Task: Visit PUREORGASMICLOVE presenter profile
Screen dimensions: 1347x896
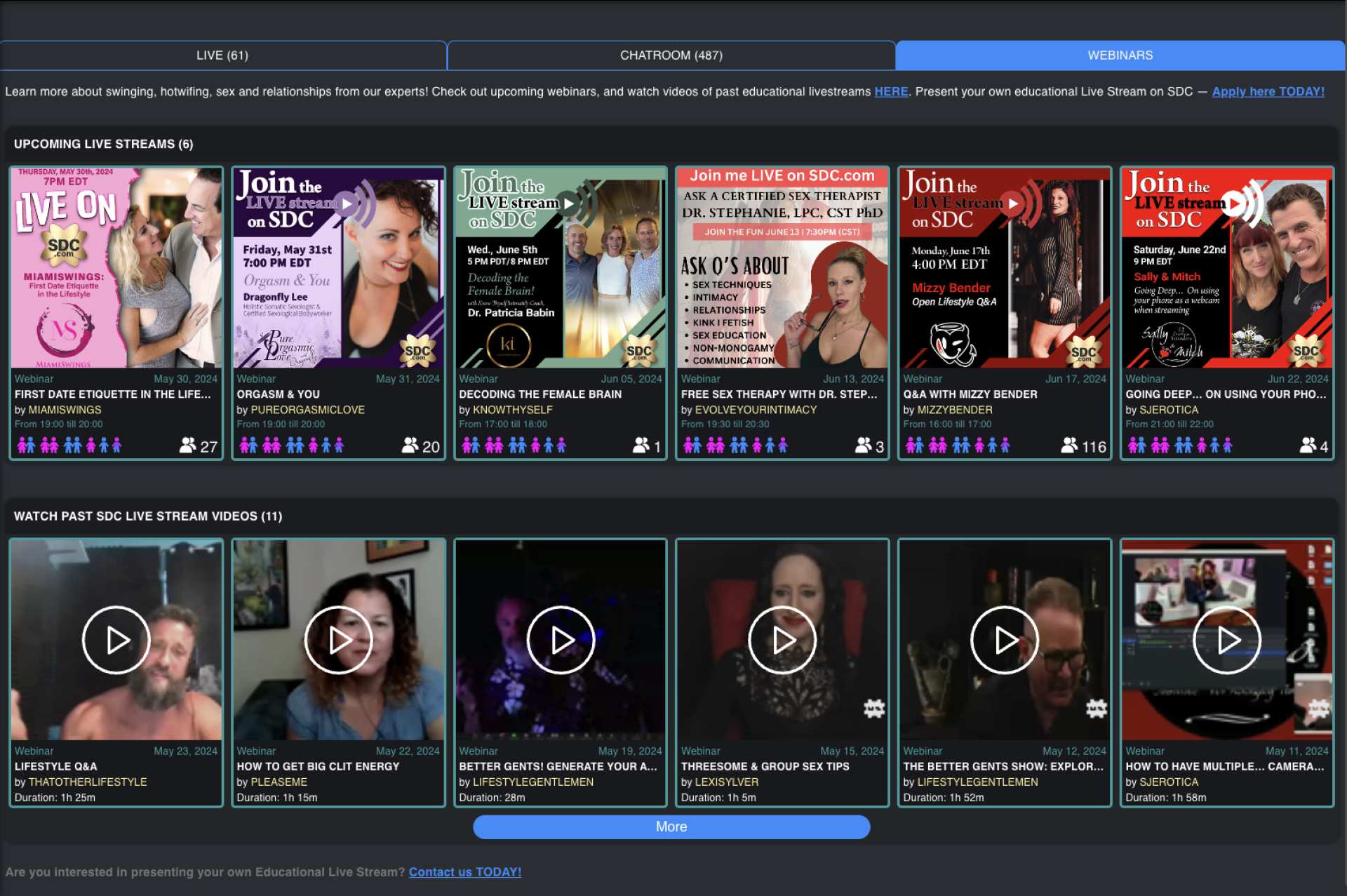Action: coord(308,410)
